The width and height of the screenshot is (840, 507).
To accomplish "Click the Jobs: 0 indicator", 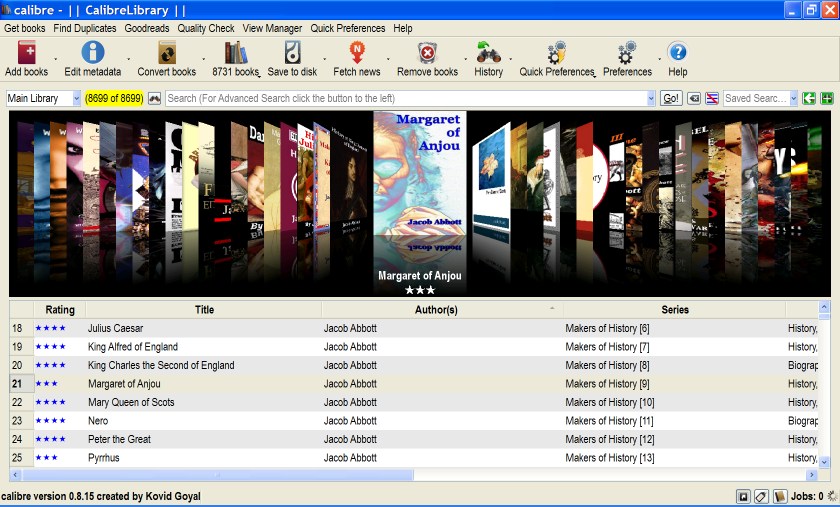I will point(807,497).
